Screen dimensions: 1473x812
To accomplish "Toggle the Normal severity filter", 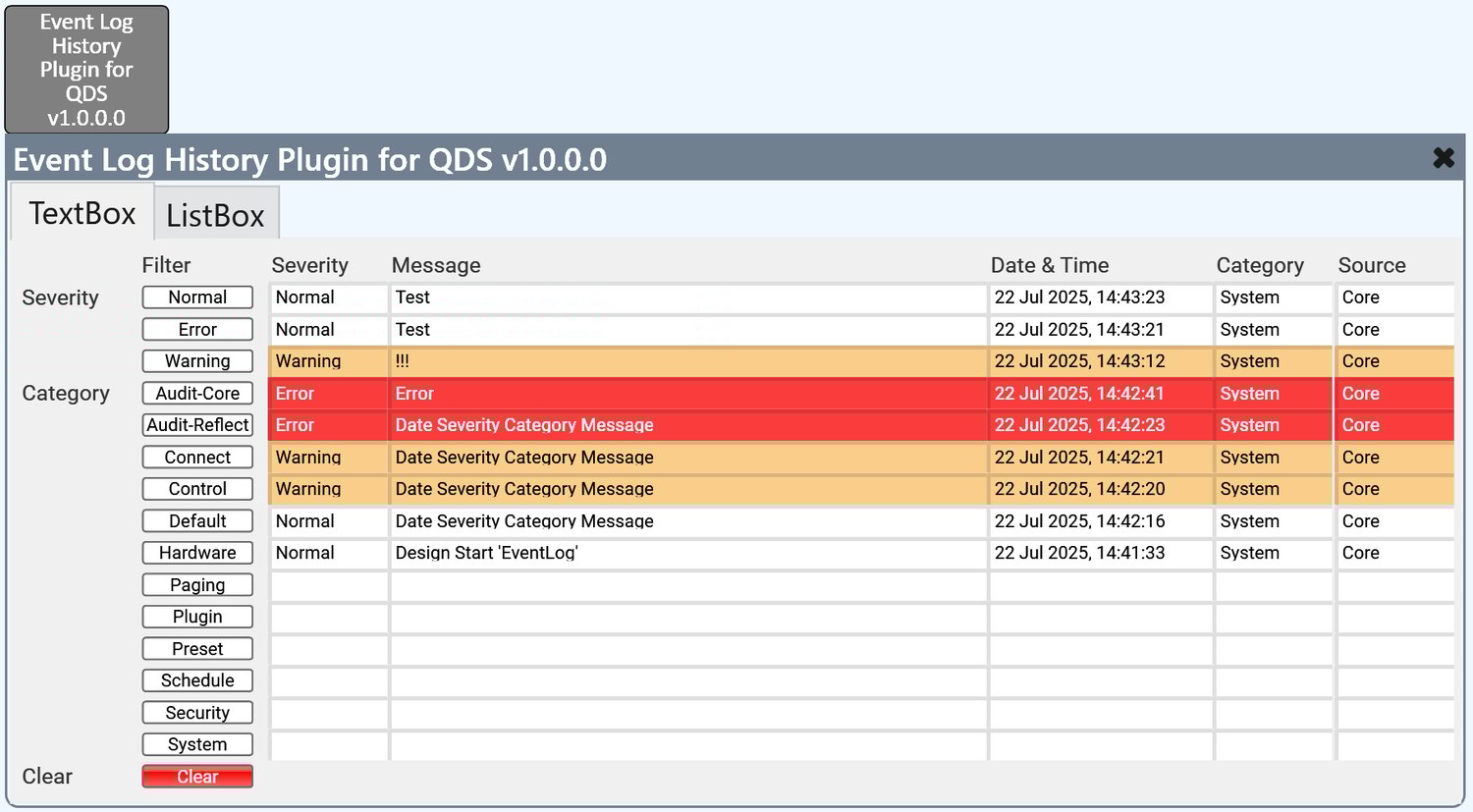I will tap(197, 298).
